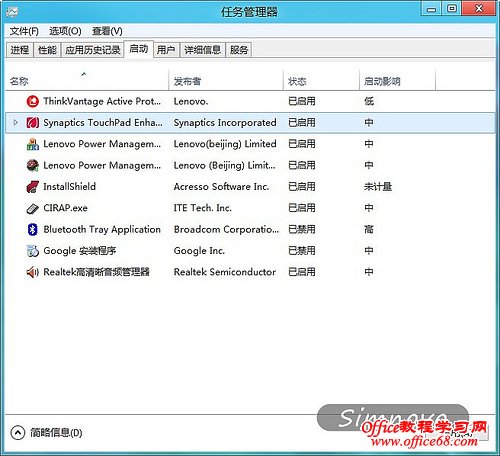Click 已启用 status of ThinkVantage row
This screenshot has width=500, height=456.
click(x=302, y=101)
